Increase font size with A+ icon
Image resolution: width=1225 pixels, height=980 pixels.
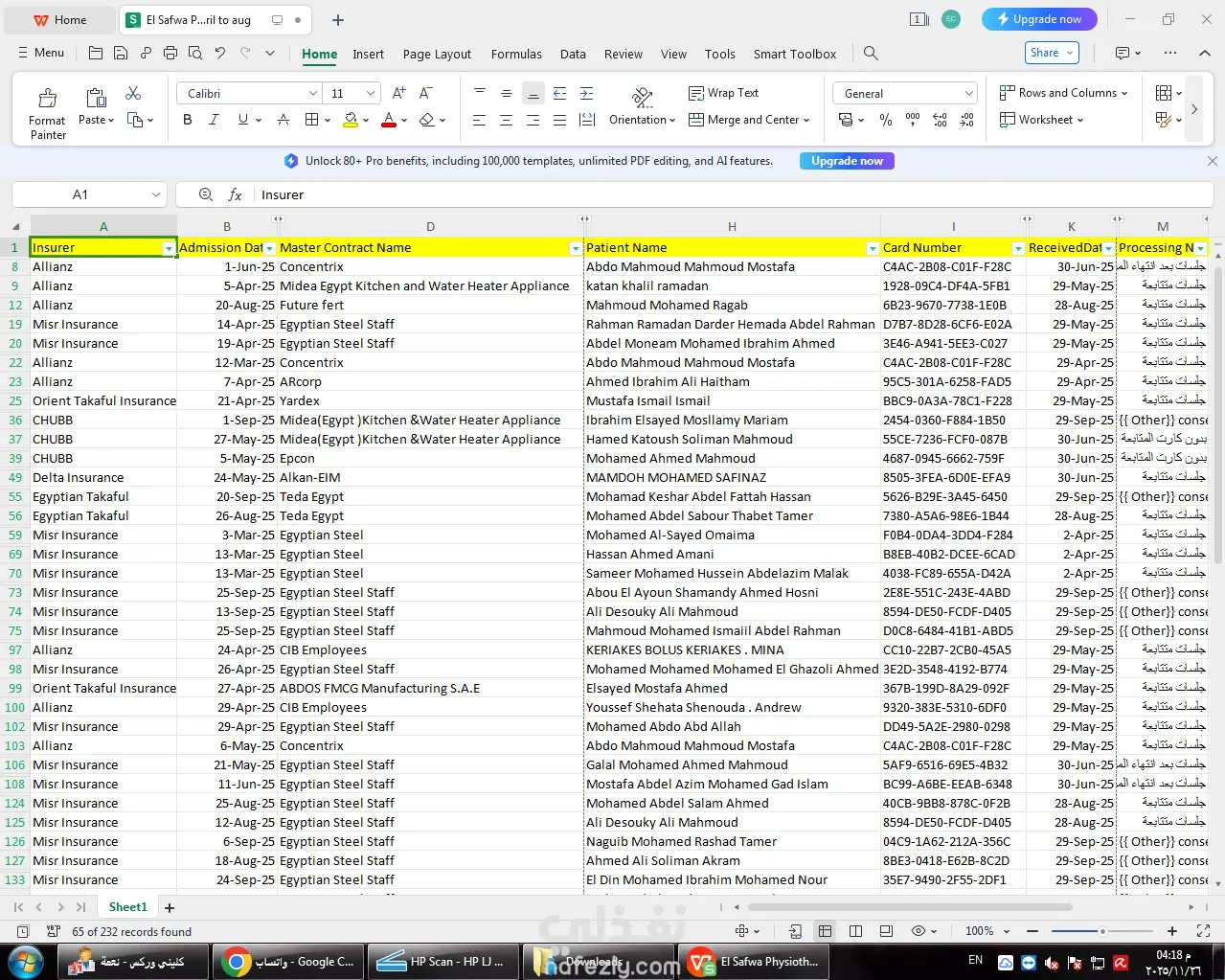click(399, 93)
